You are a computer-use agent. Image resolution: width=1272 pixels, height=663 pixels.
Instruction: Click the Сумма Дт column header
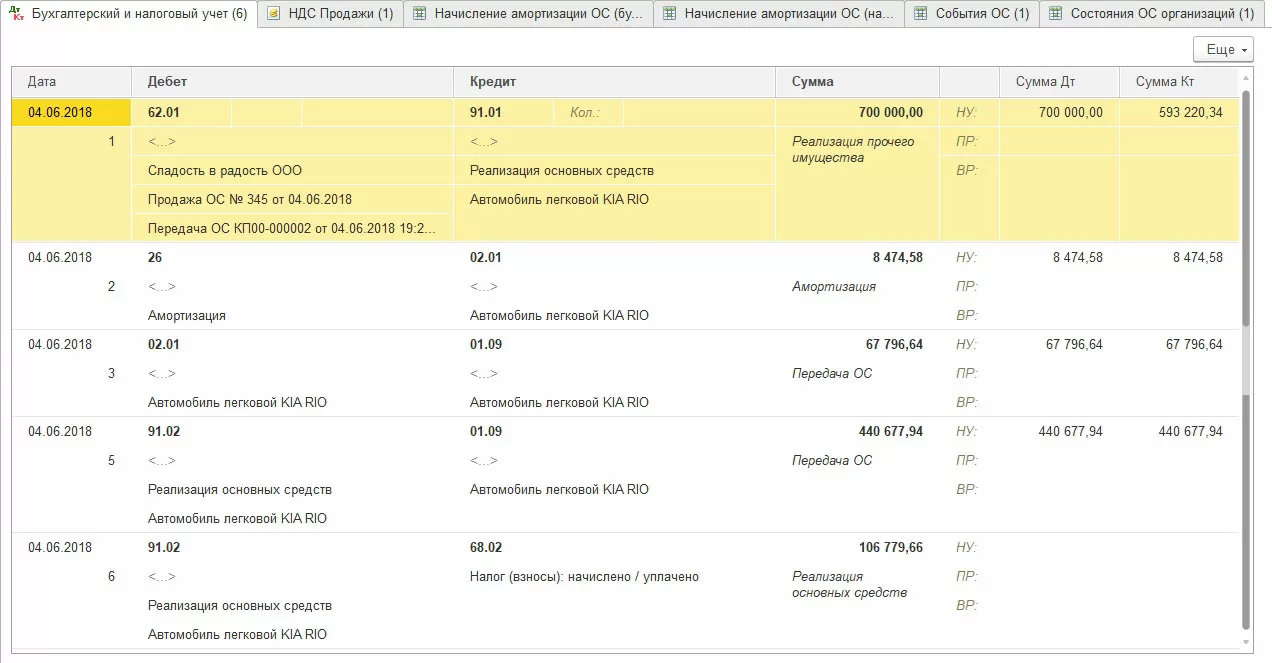[1059, 82]
